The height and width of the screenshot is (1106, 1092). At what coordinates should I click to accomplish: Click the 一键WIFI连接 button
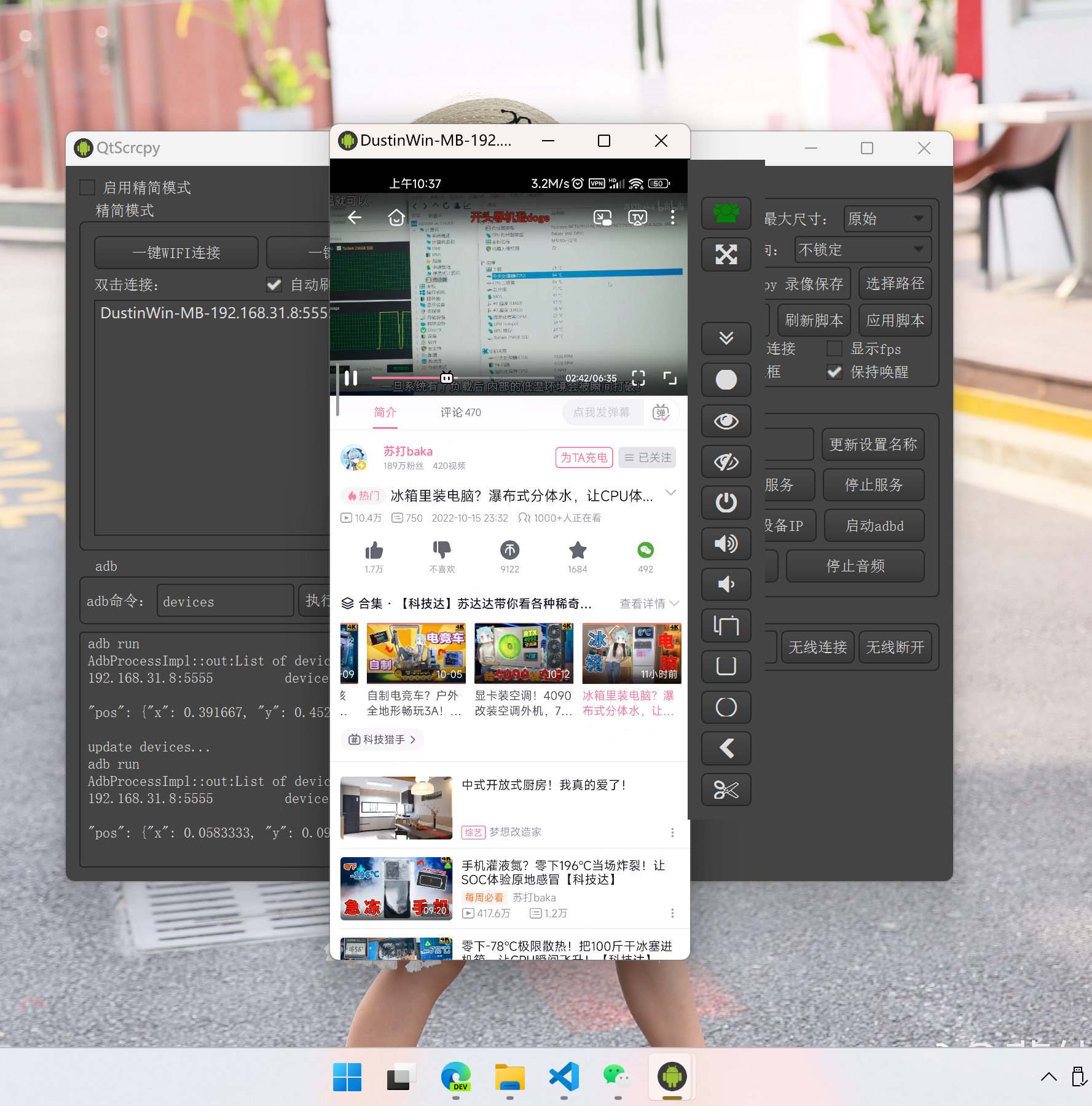tap(176, 253)
